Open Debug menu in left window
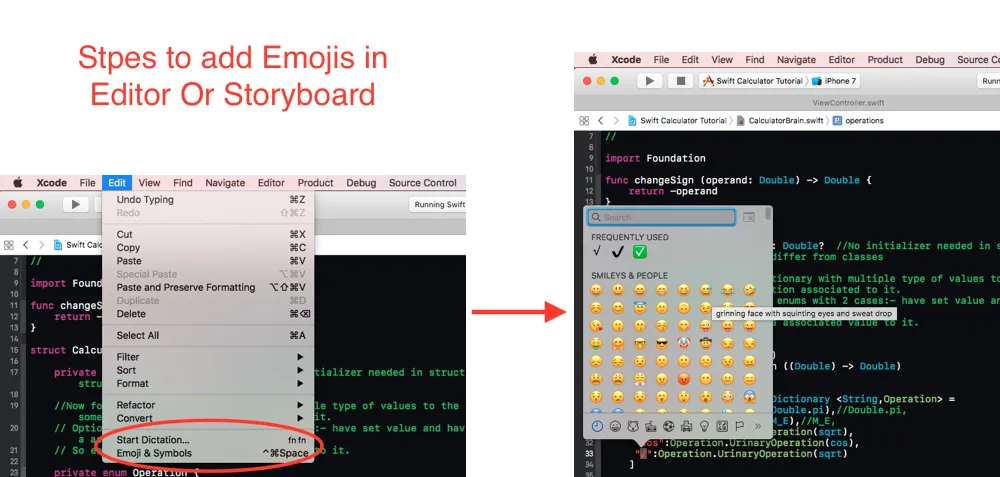The height and width of the screenshot is (477, 1000). (361, 182)
